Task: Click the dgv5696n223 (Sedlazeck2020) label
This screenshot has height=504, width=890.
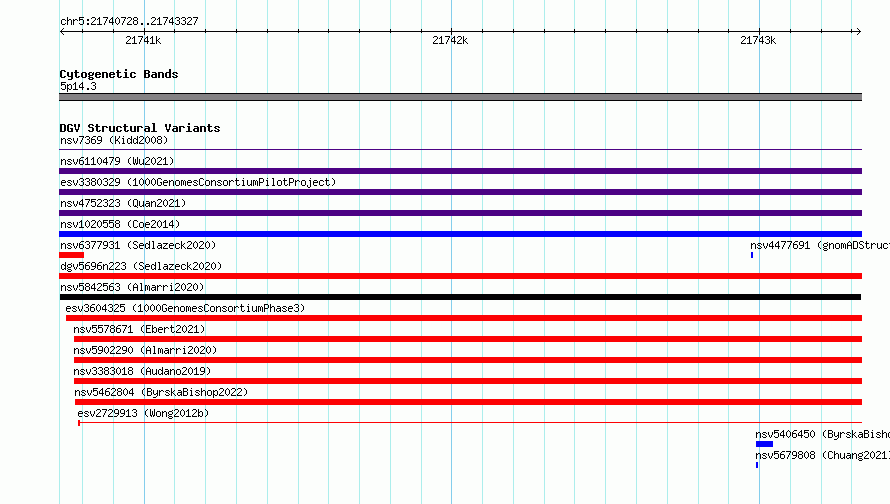Action: pos(141,266)
